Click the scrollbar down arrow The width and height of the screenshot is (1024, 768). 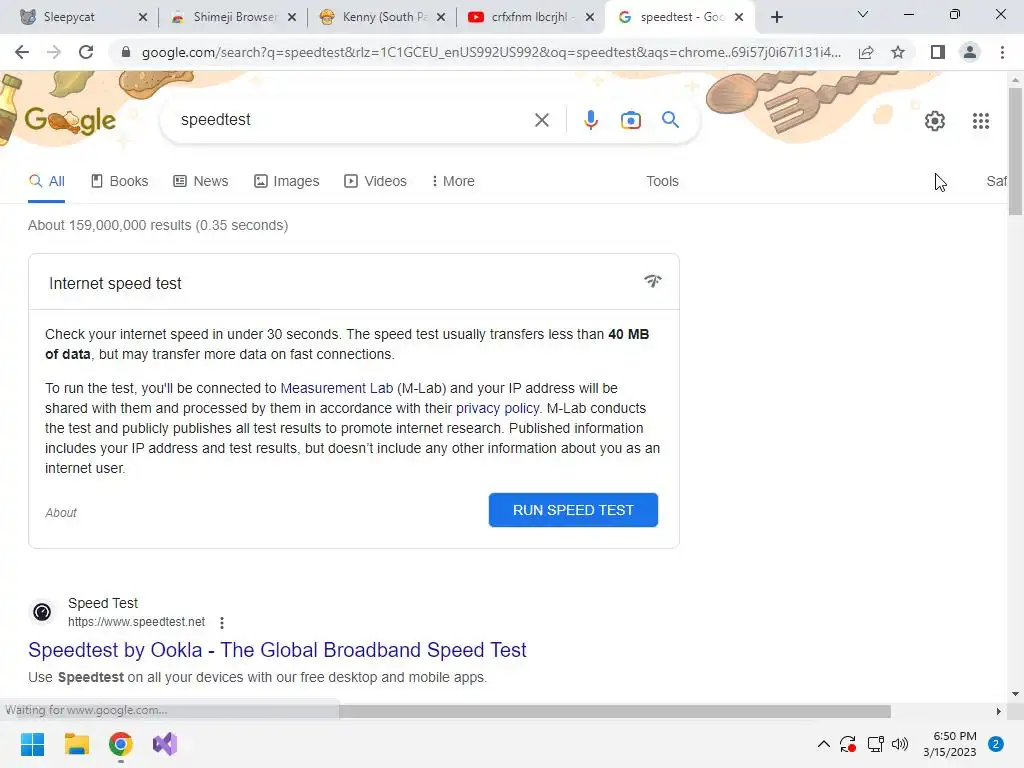pos(1015,694)
